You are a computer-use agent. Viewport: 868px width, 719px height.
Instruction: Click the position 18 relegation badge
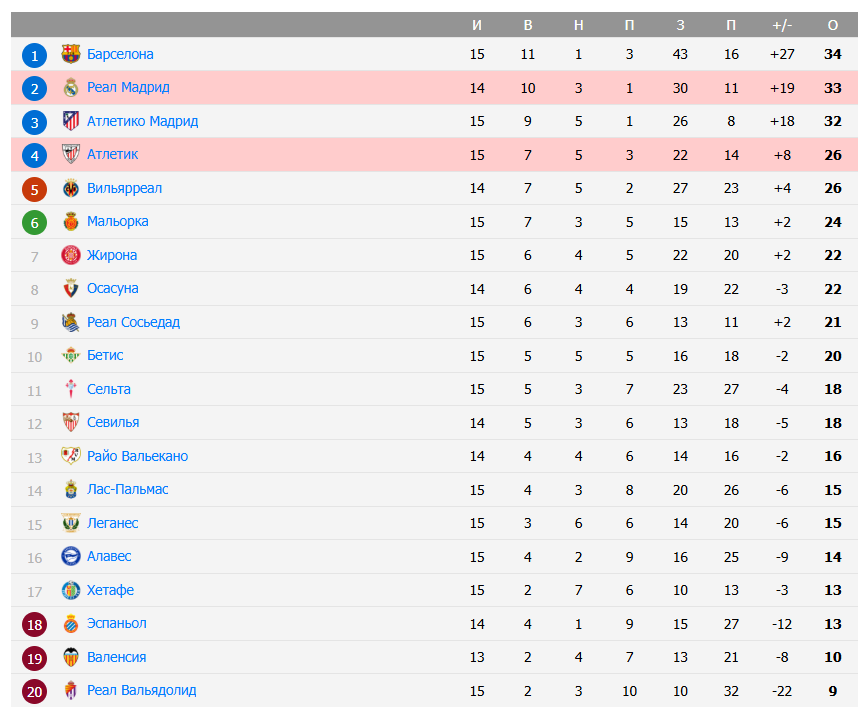click(x=35, y=624)
